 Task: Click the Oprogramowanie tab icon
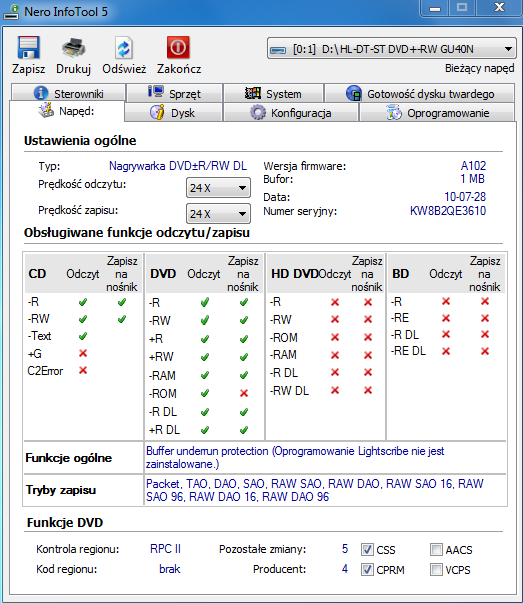click(394, 113)
